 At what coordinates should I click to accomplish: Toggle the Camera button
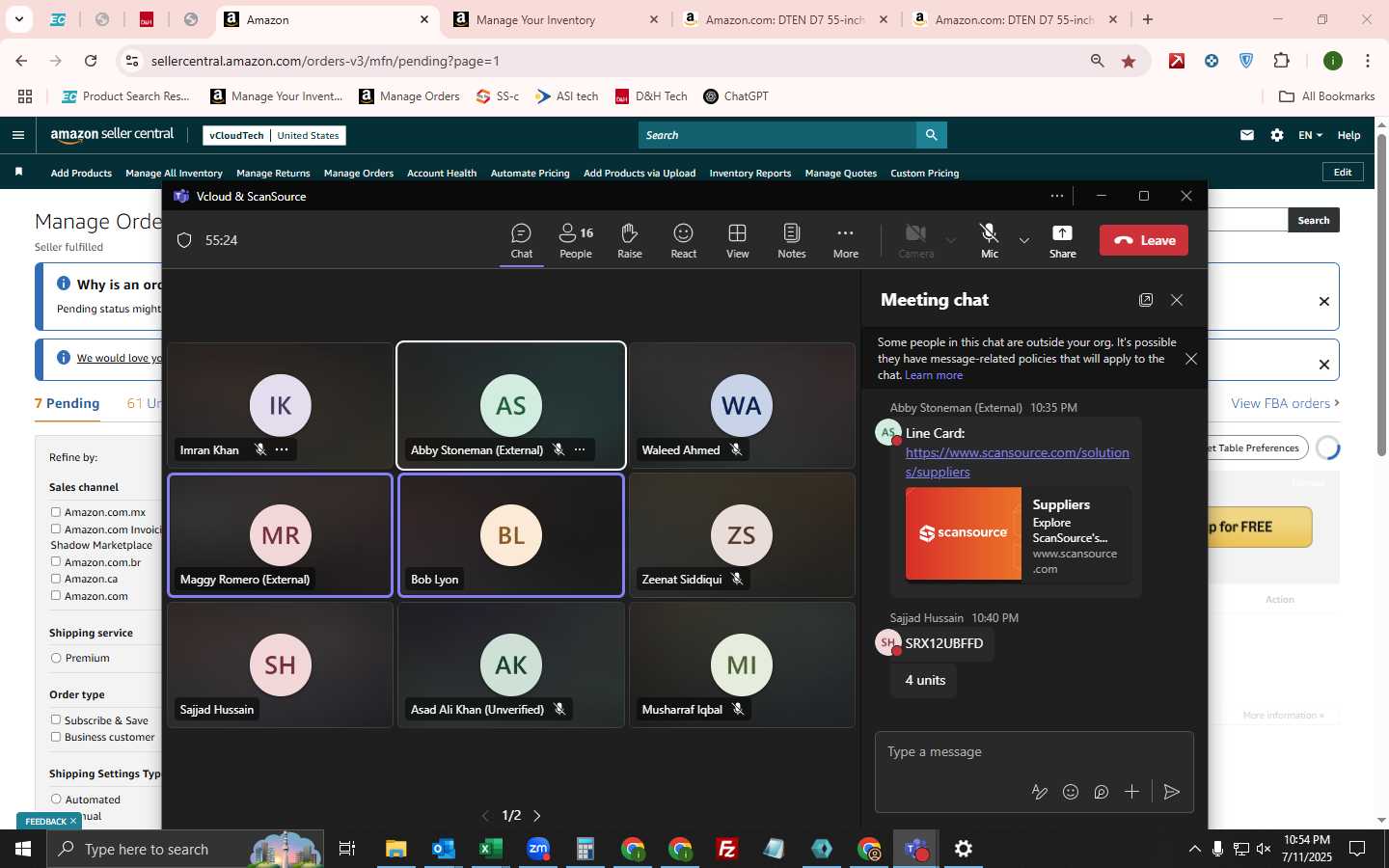[x=916, y=241]
